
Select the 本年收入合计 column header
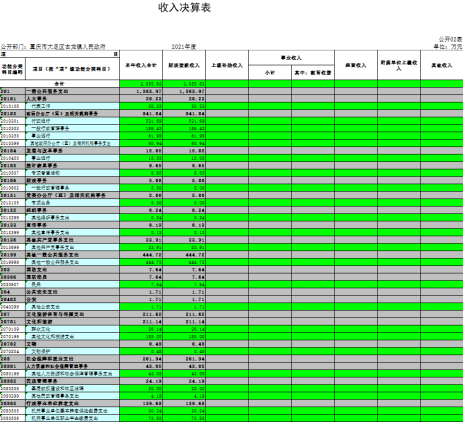(x=141, y=65)
